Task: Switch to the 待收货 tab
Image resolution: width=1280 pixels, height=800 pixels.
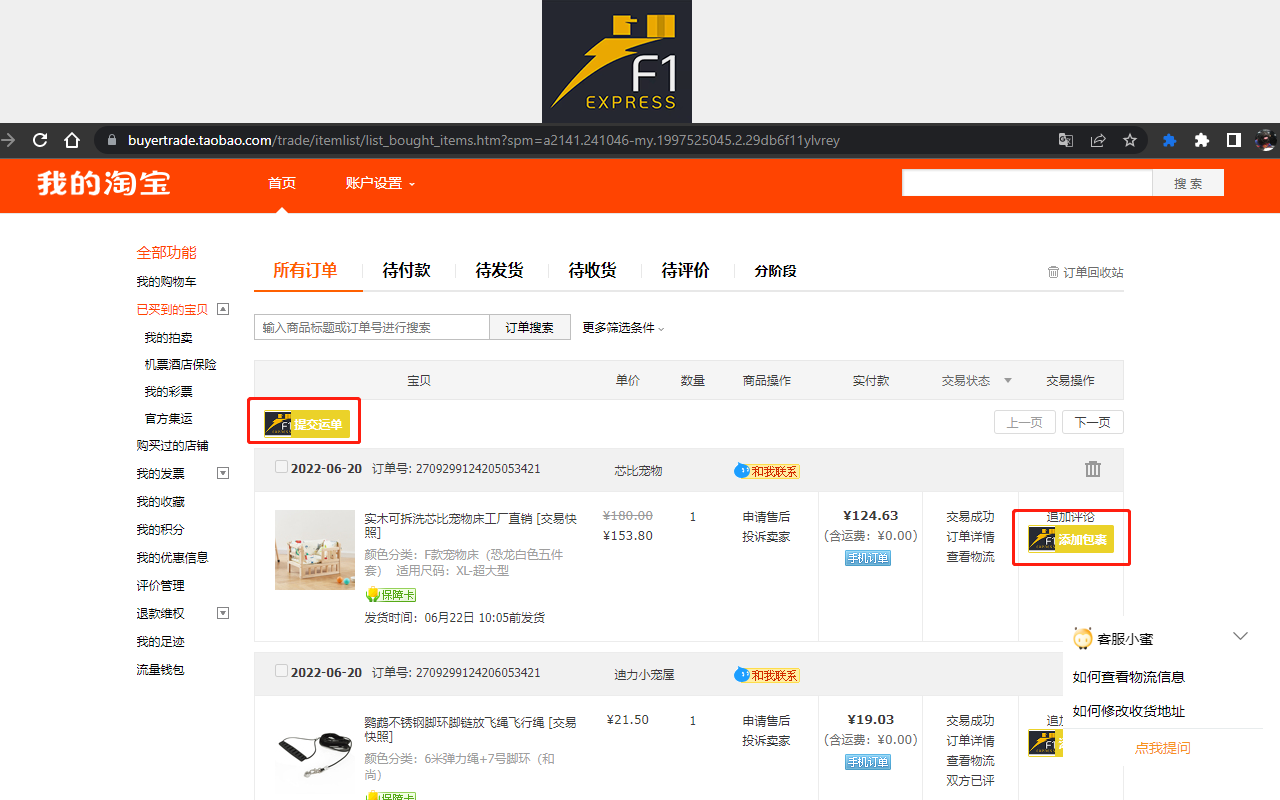Action: click(593, 270)
